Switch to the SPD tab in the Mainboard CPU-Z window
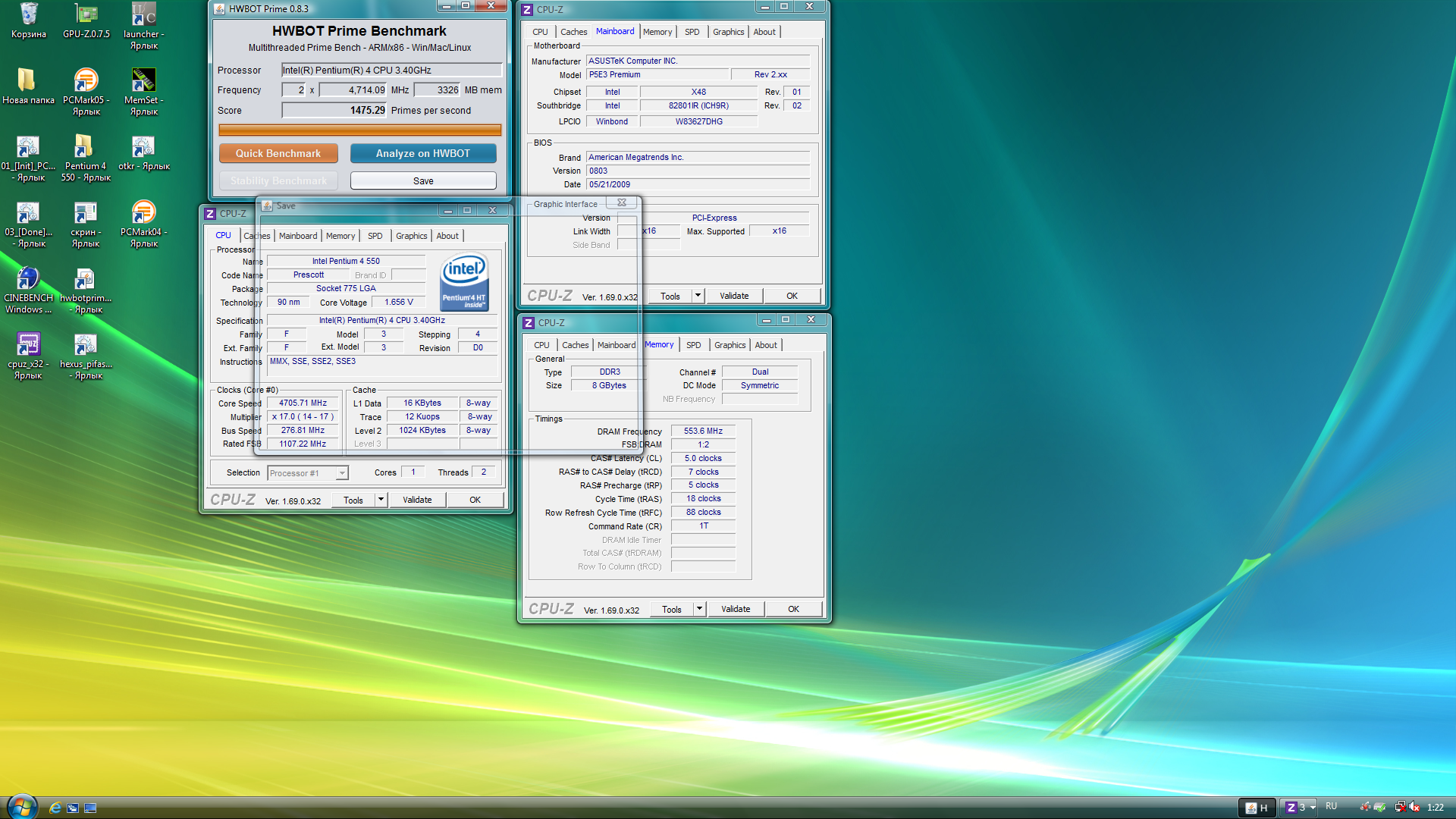 692,32
